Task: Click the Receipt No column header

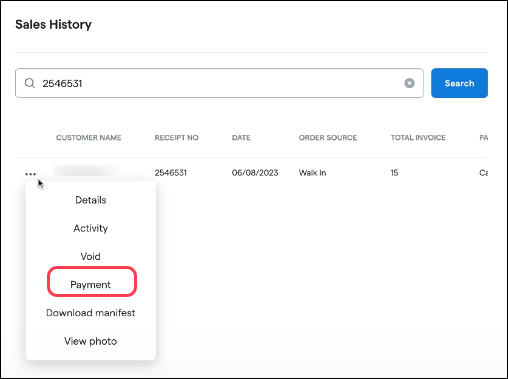Action: coord(176,138)
